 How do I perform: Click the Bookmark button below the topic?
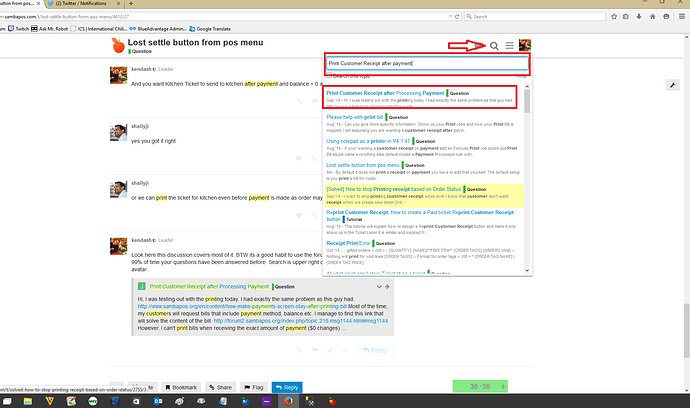181,387
